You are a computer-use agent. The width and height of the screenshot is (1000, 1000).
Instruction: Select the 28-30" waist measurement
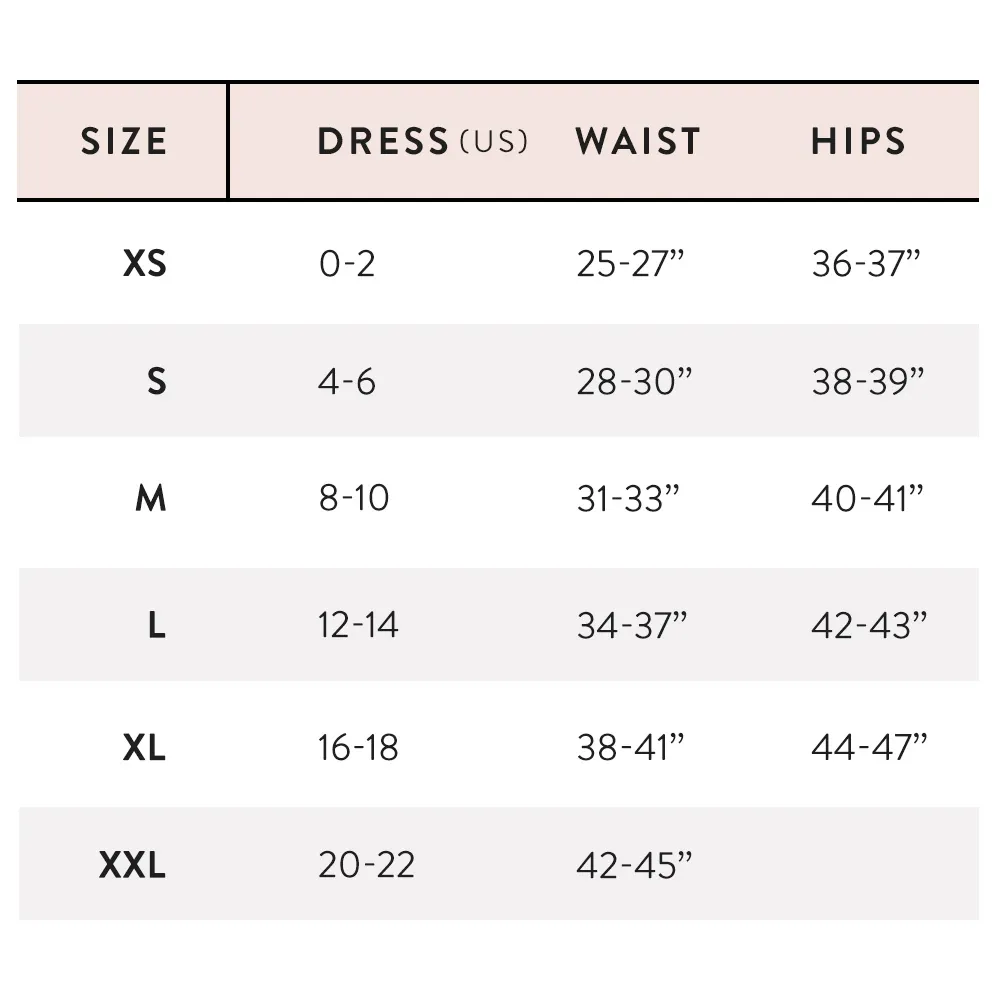coord(634,381)
